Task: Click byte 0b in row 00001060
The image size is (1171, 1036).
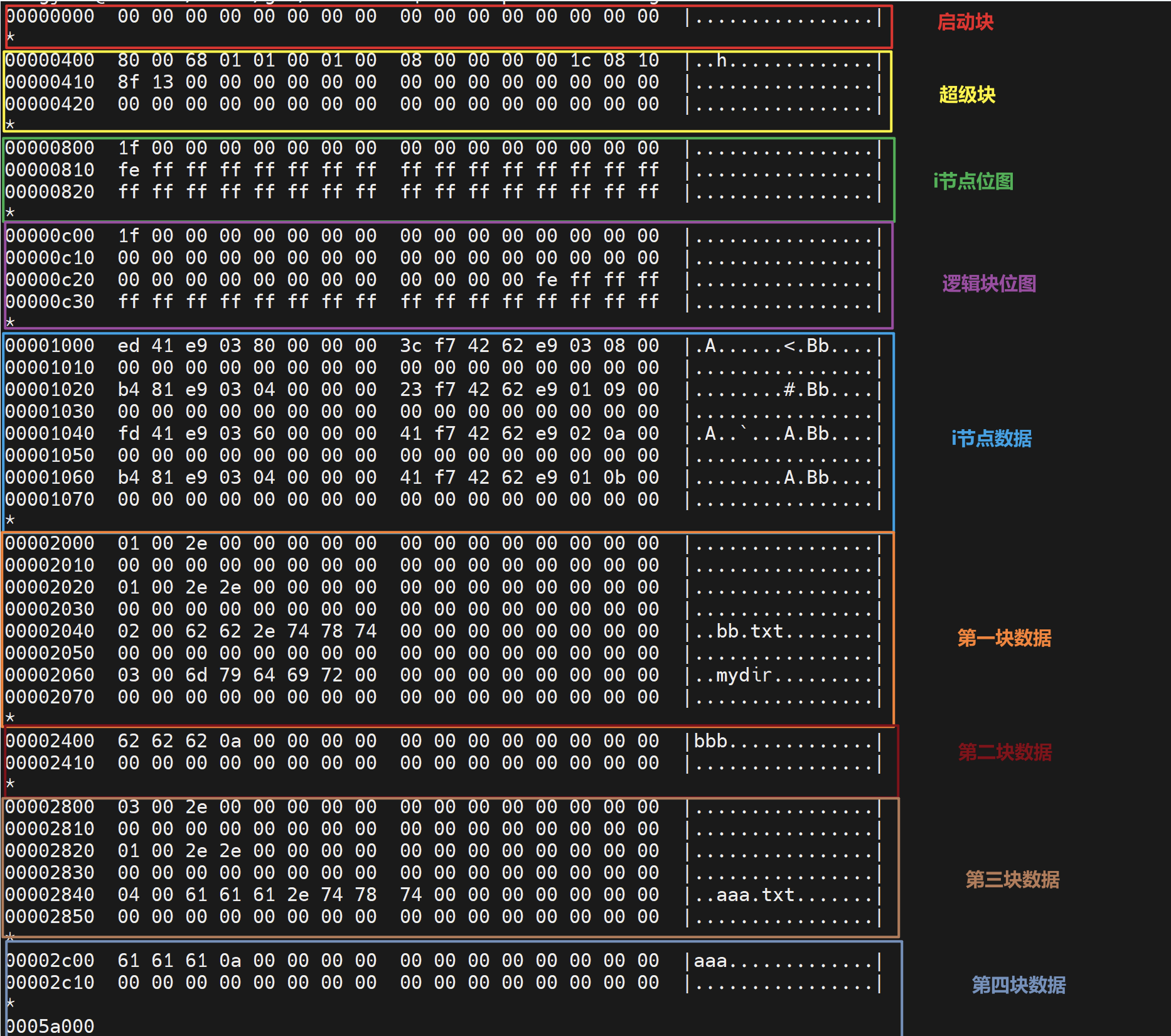Action: 614,478
